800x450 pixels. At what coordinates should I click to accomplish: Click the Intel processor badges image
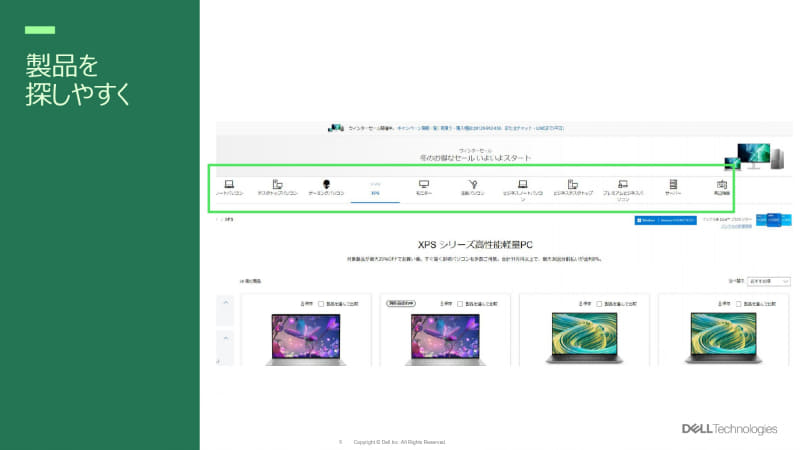pos(773,220)
